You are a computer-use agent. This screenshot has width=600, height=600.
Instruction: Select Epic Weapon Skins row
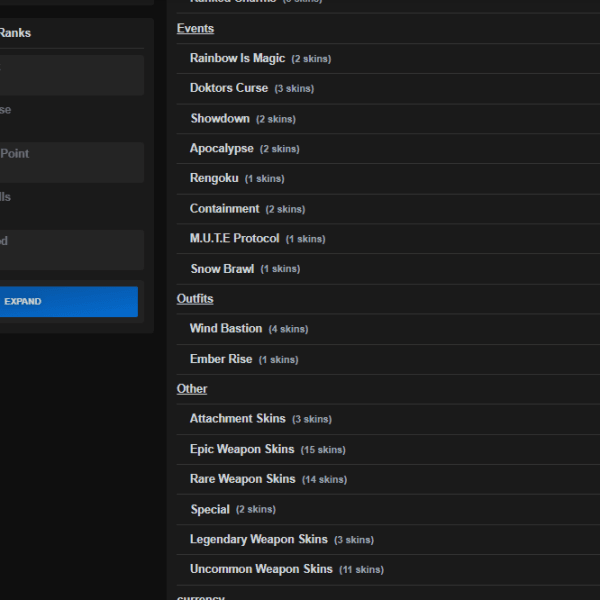pos(388,449)
